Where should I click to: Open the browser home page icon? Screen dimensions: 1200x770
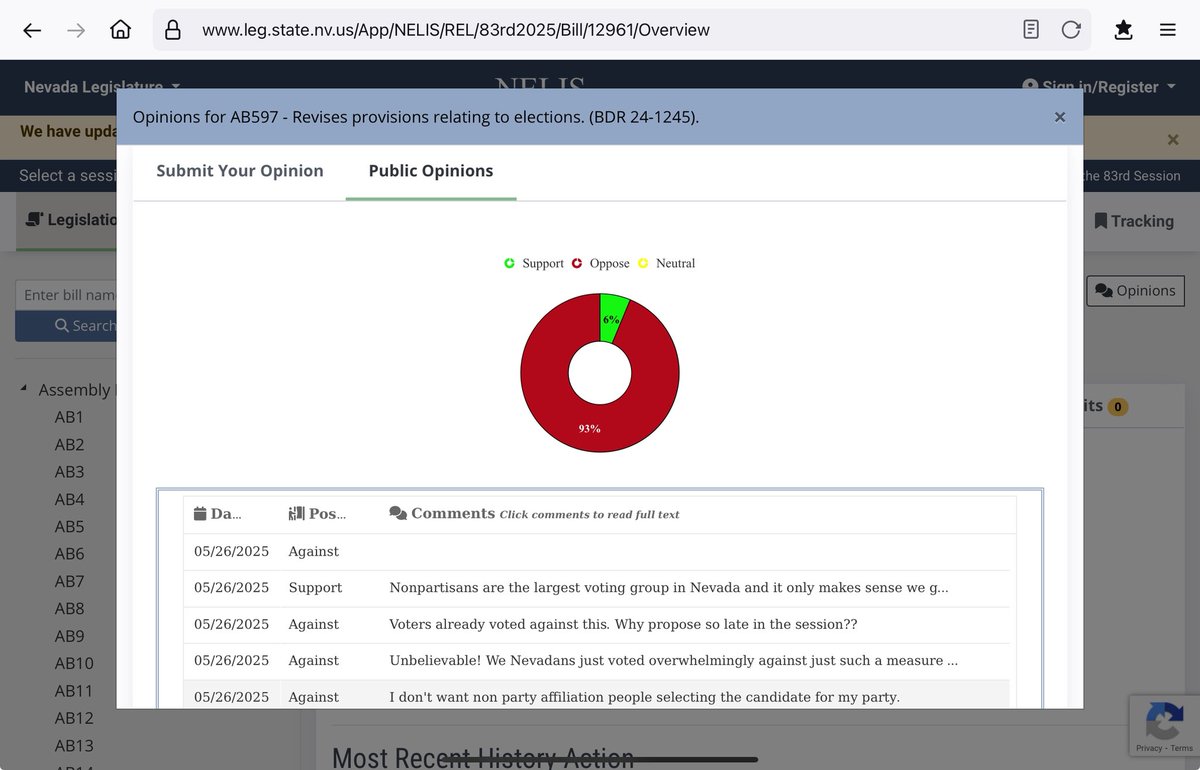click(120, 30)
